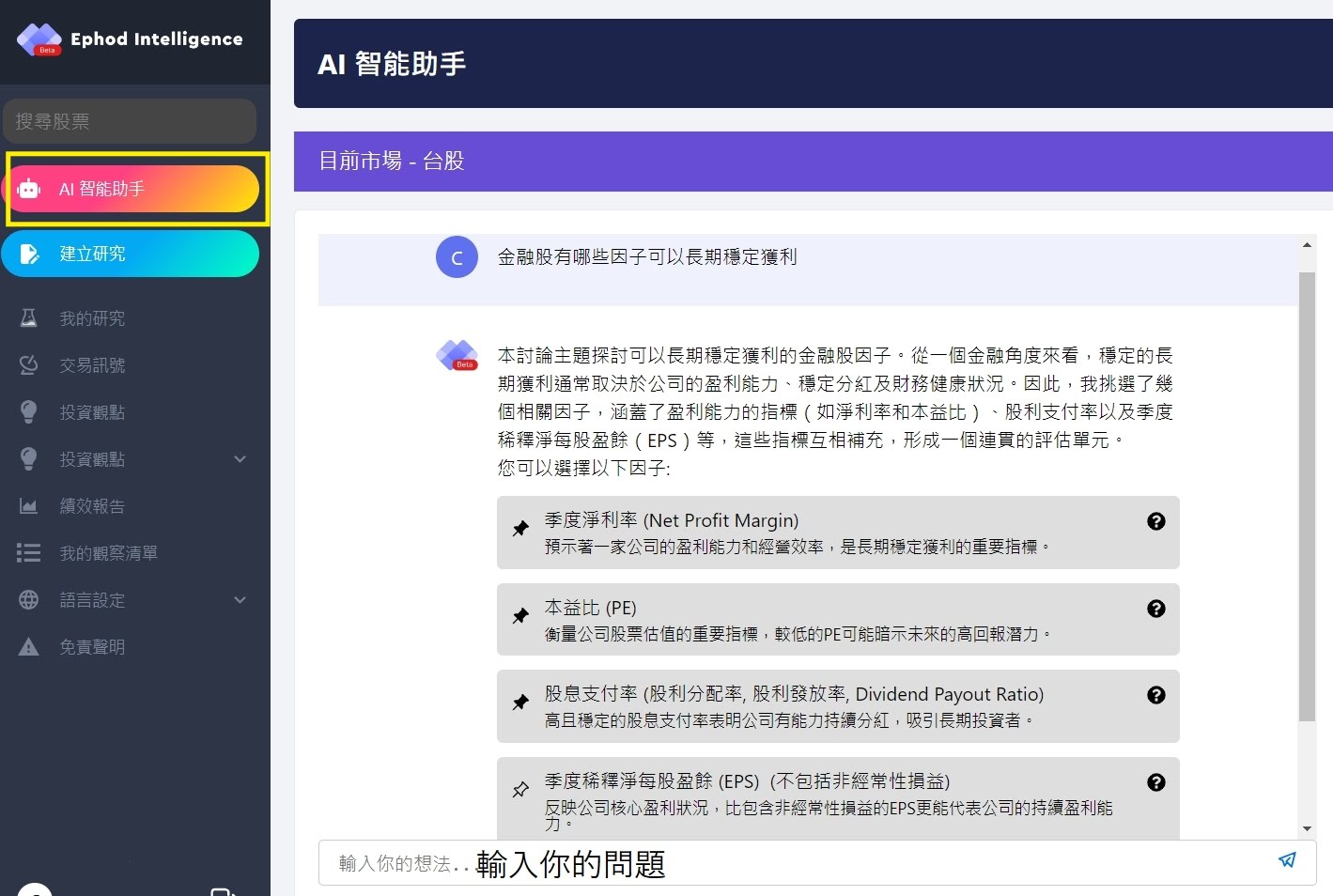Viewport: 1333px width, 896px height.
Task: Click the 搜尋股票 search field
Action: tap(130, 121)
